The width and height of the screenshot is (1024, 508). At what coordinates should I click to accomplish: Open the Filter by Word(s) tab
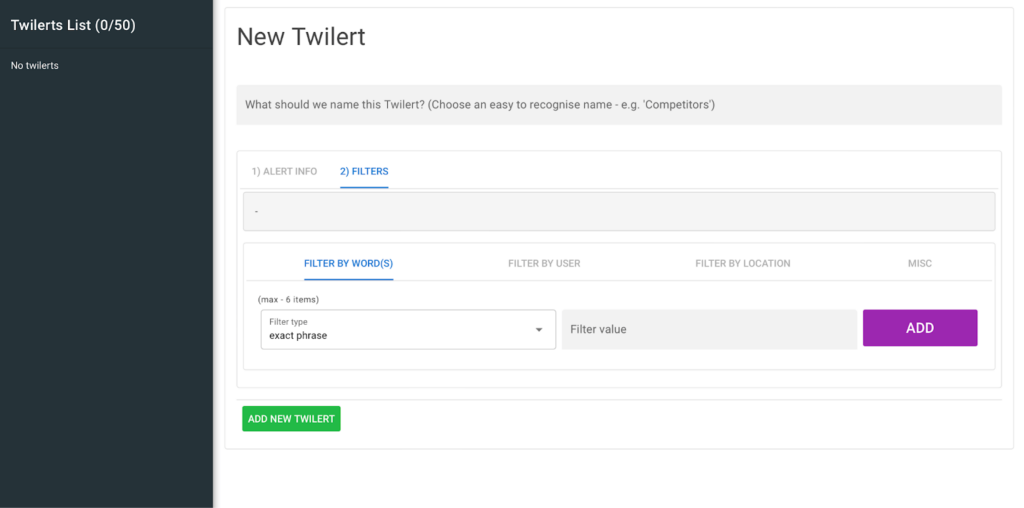click(x=348, y=263)
